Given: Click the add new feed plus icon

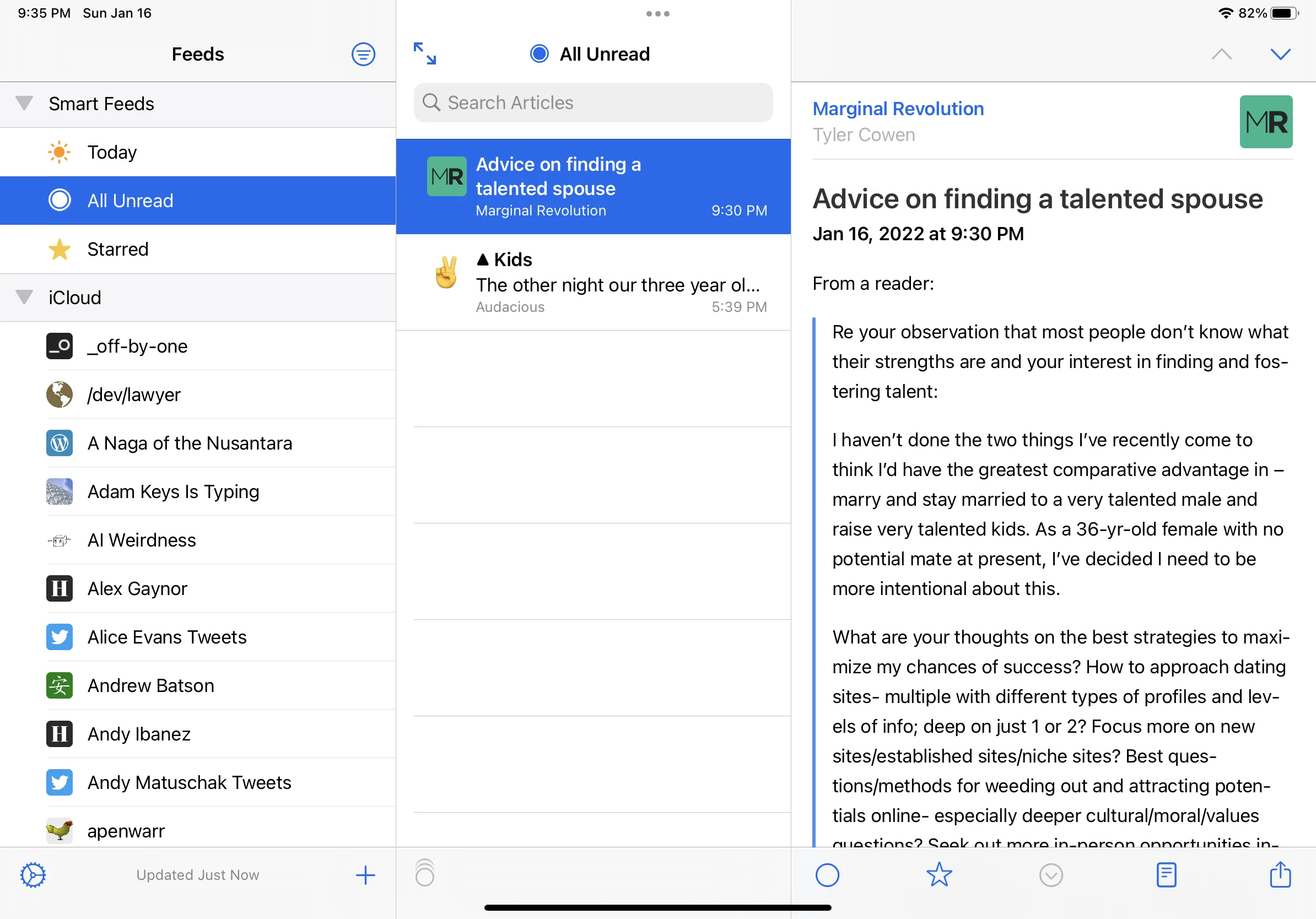Looking at the screenshot, I should point(365,874).
